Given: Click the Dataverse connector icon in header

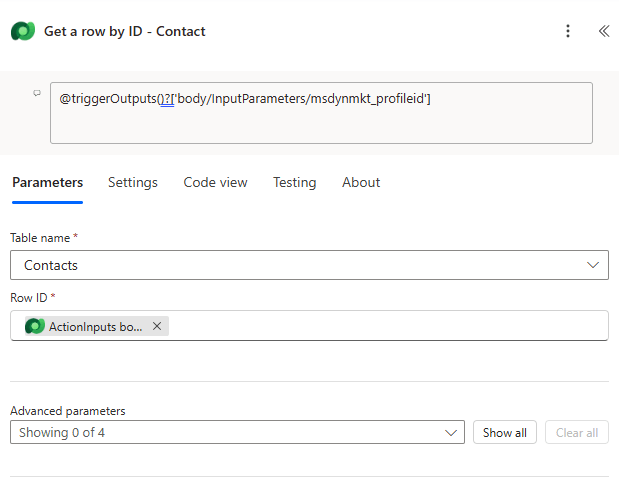Looking at the screenshot, I should [x=22, y=31].
